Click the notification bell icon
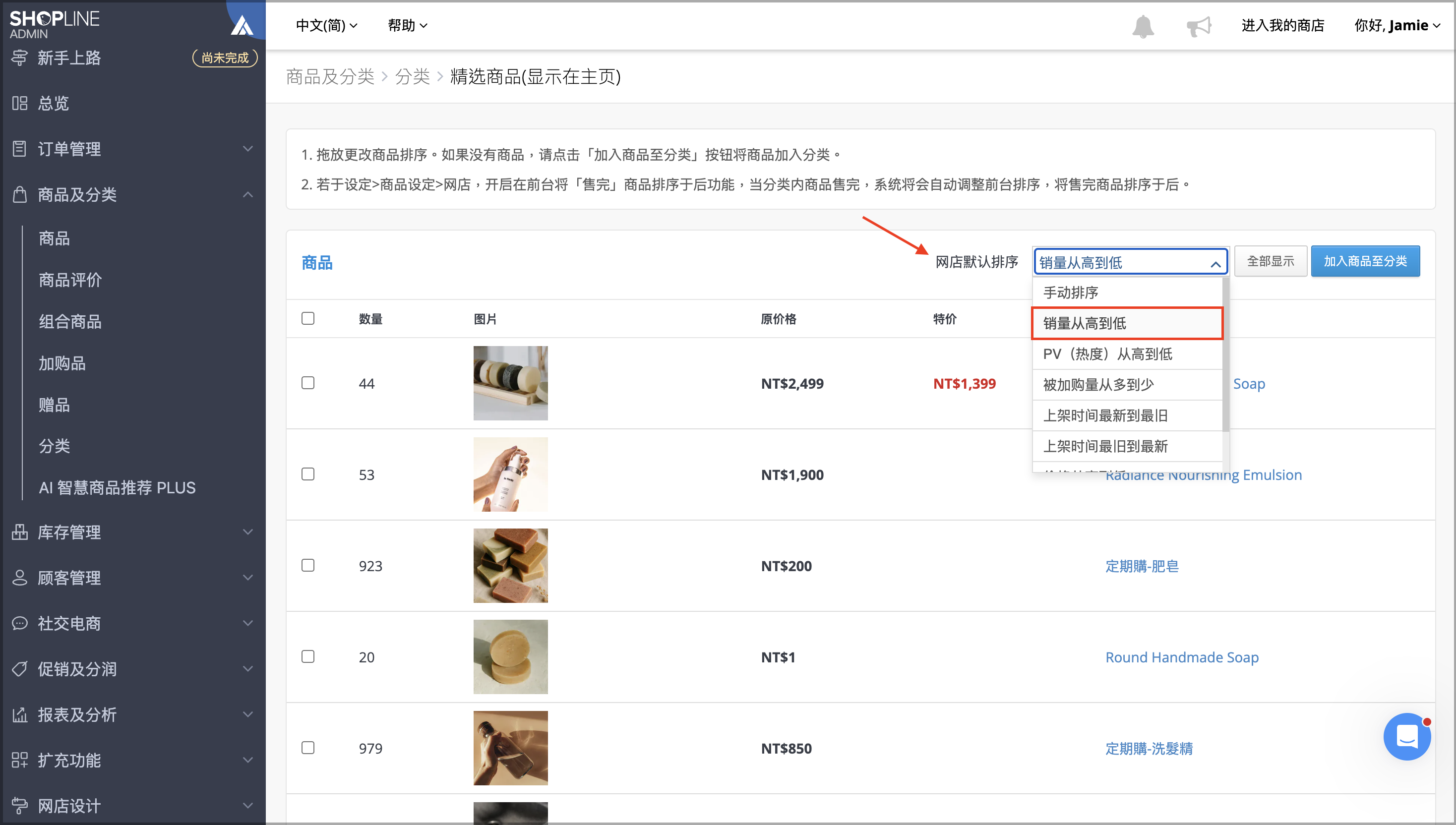 click(x=1143, y=26)
